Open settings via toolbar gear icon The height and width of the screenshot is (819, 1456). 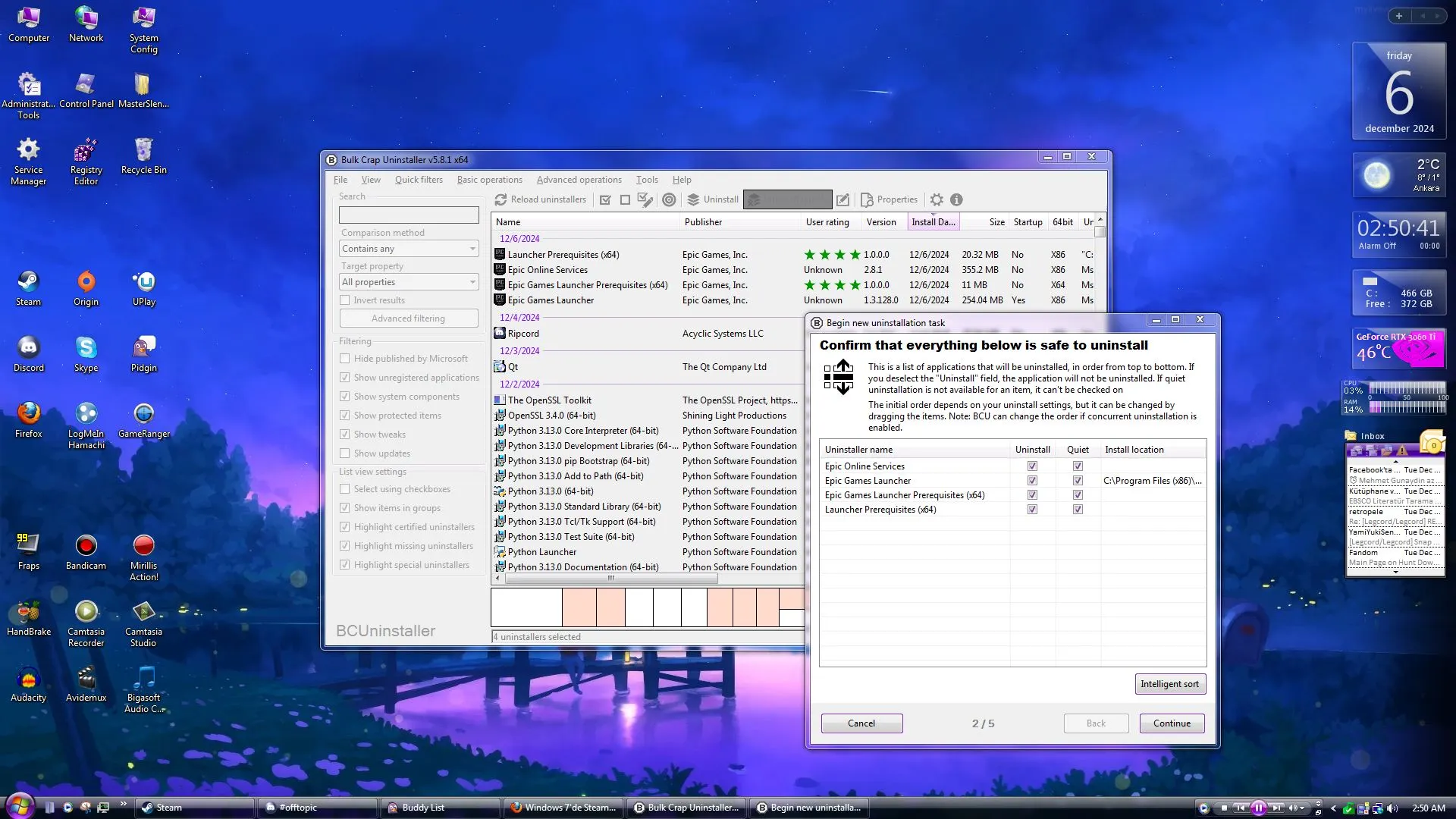pos(937,200)
